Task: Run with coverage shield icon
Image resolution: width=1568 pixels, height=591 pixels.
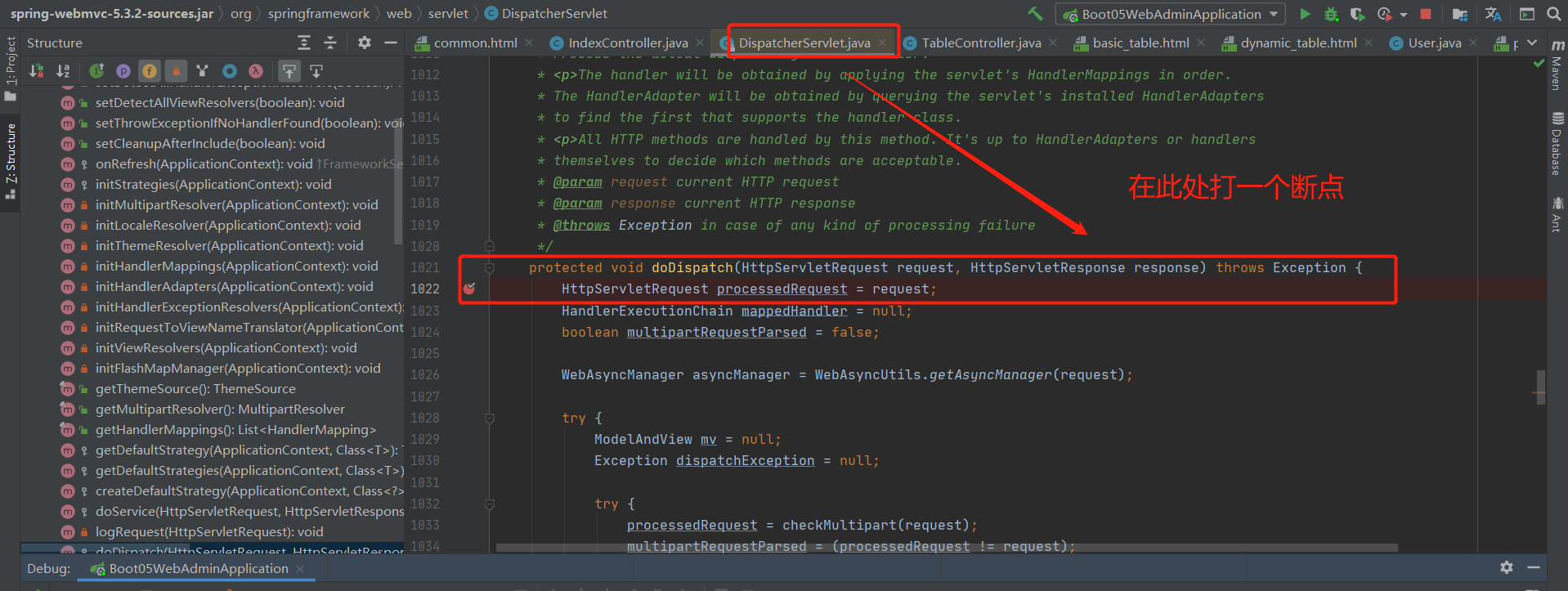Action: pyautogui.click(x=1357, y=14)
